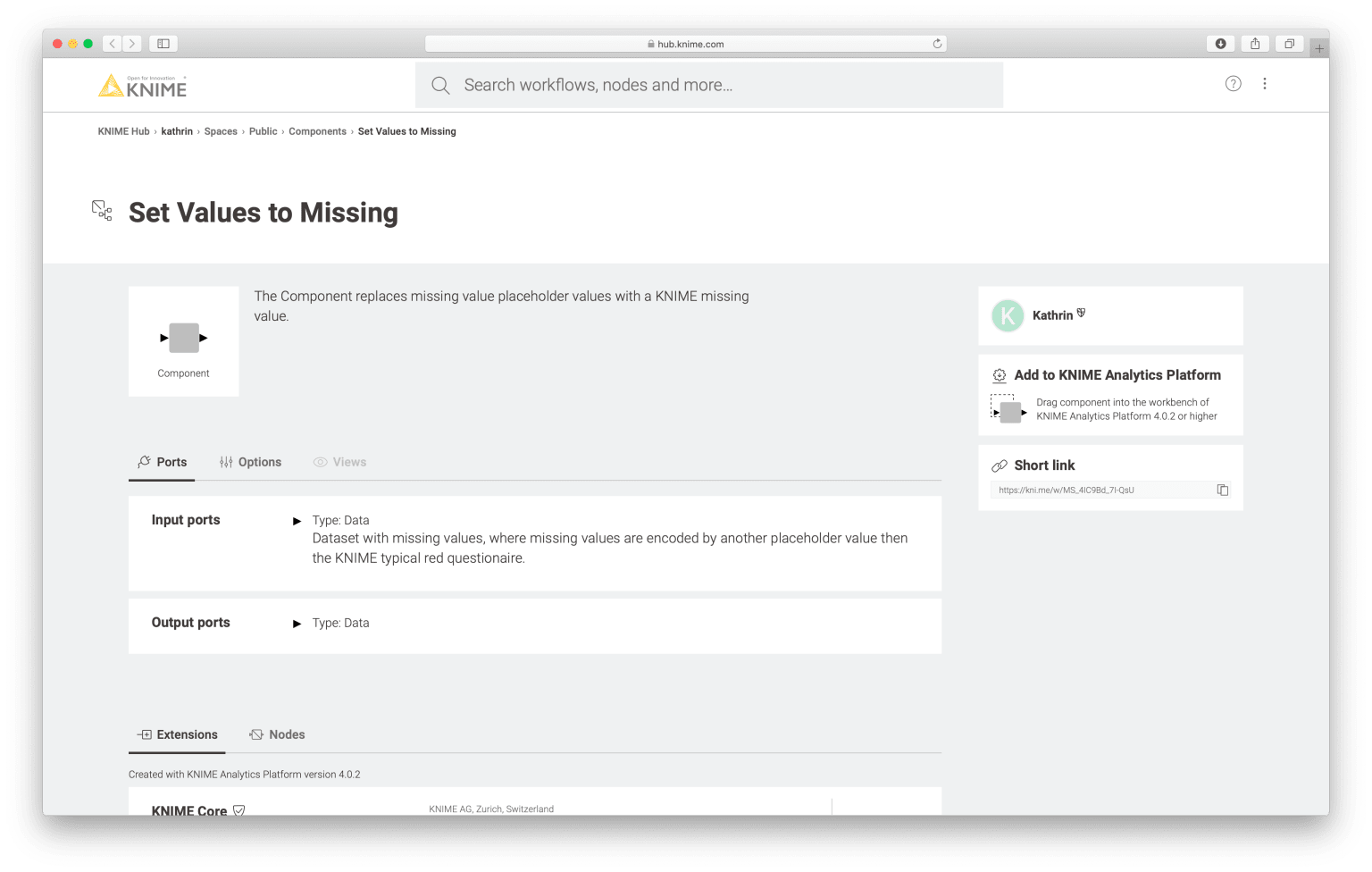Click Kathrin's avatar icon
Screen dimensions: 1372x872
(x=1008, y=315)
